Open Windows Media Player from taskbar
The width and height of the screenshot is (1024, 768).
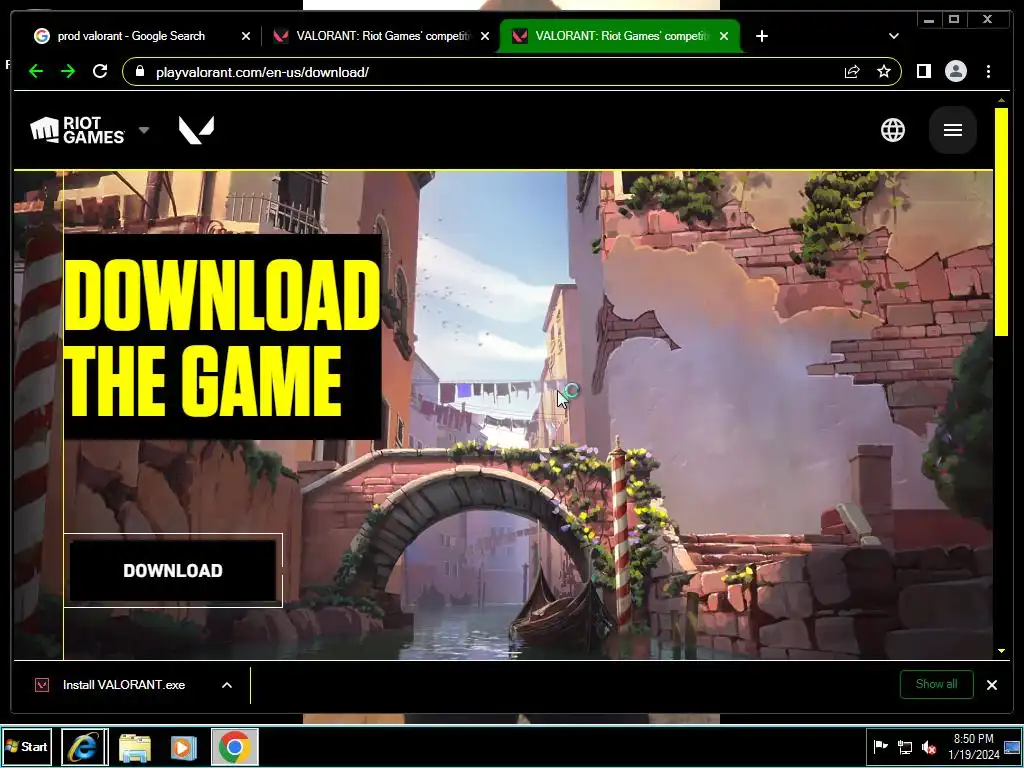pos(184,748)
